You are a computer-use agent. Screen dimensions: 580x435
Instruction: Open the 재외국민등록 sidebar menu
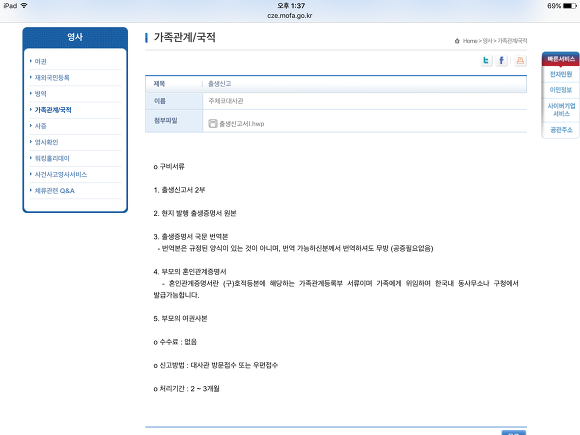pyautogui.click(x=52, y=78)
